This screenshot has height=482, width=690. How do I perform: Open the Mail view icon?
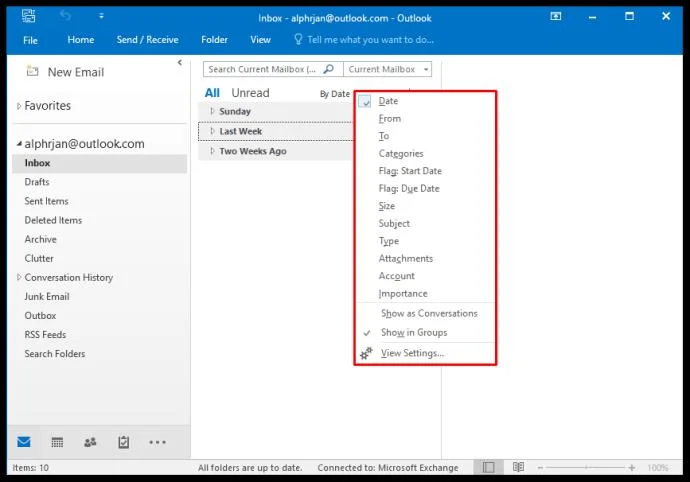click(24, 442)
